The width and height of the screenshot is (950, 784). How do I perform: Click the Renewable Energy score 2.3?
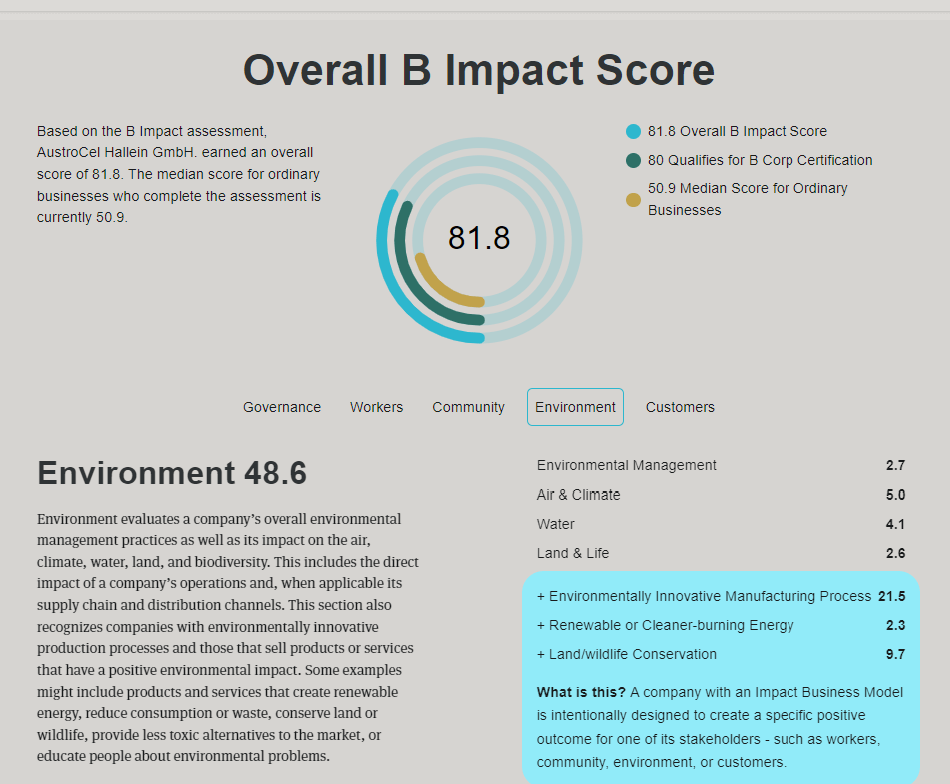click(x=895, y=625)
